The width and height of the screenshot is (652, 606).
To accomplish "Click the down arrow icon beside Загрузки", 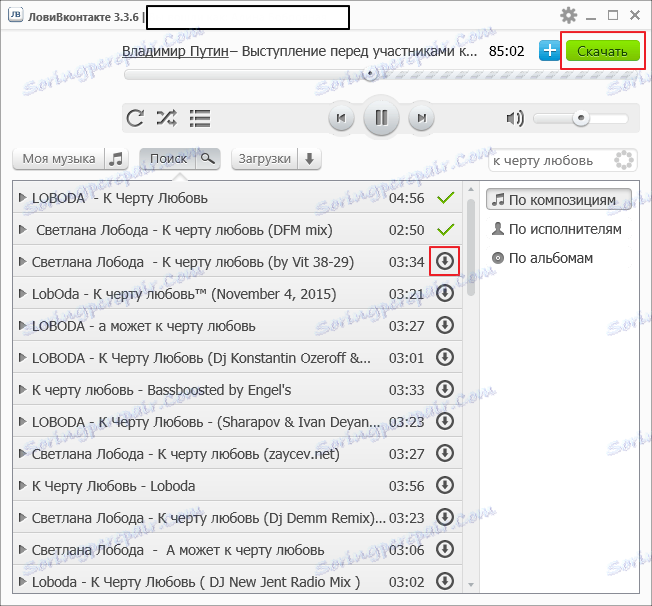I will pos(309,159).
